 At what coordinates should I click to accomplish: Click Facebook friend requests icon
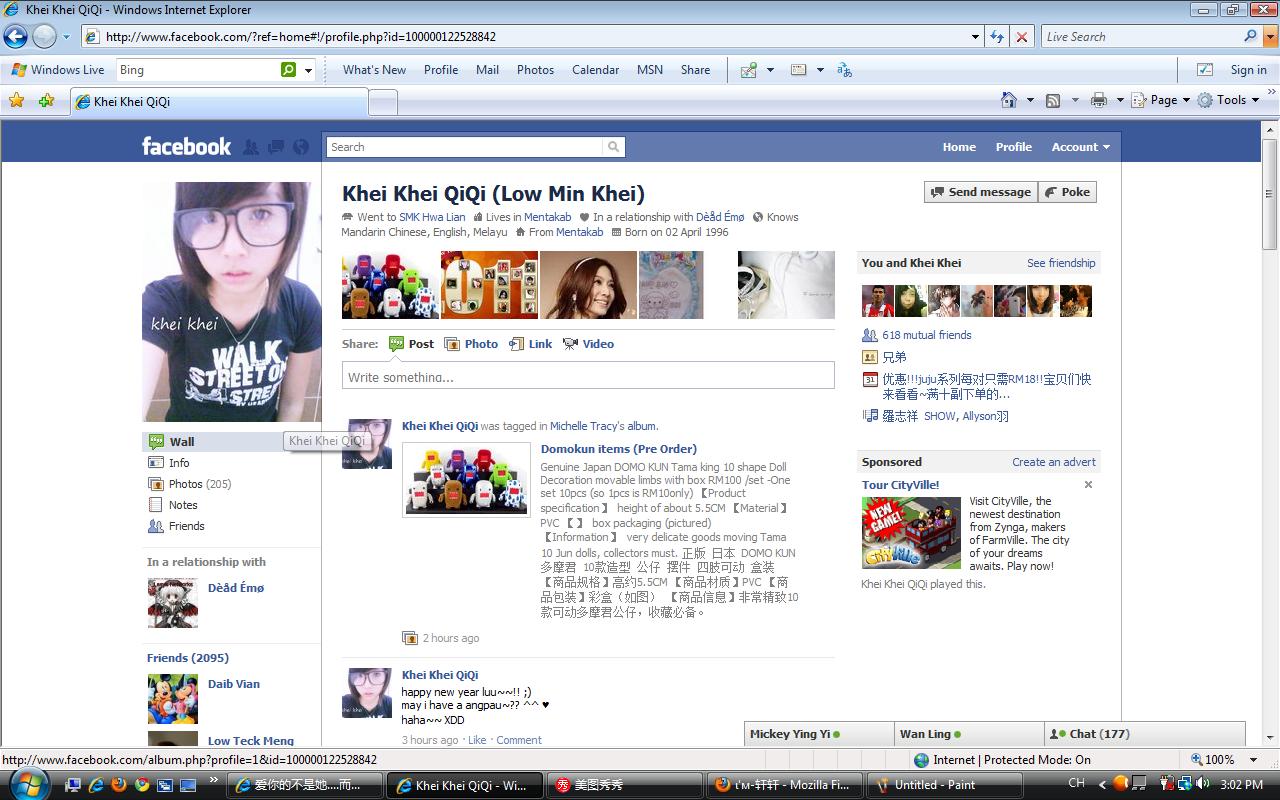(251, 147)
